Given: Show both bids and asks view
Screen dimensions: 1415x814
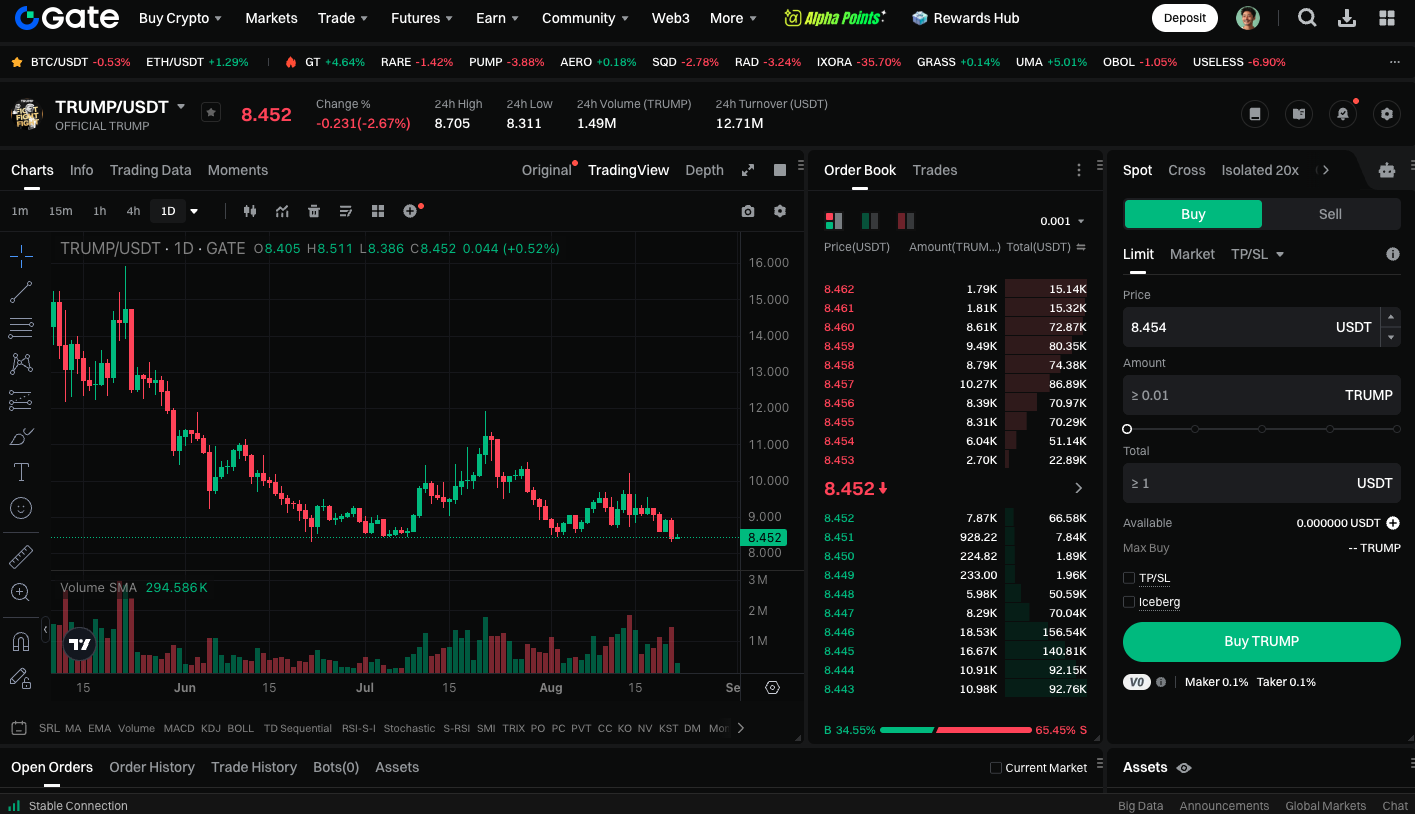Looking at the screenshot, I should (x=833, y=221).
